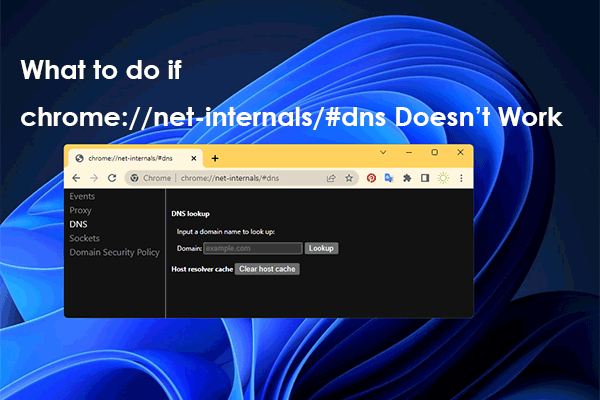Viewport: 600px width, 400px height.
Task: Open the tab search chevron
Action: pos(383,152)
